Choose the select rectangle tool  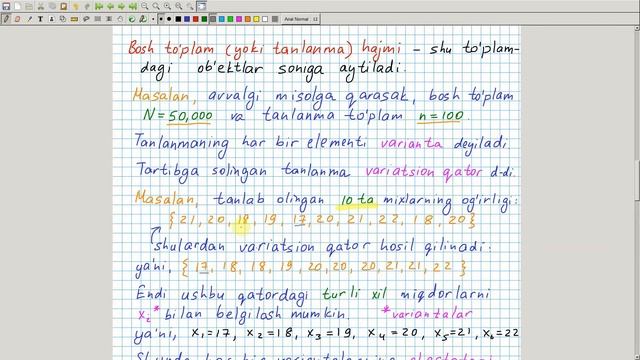[x=98, y=19]
